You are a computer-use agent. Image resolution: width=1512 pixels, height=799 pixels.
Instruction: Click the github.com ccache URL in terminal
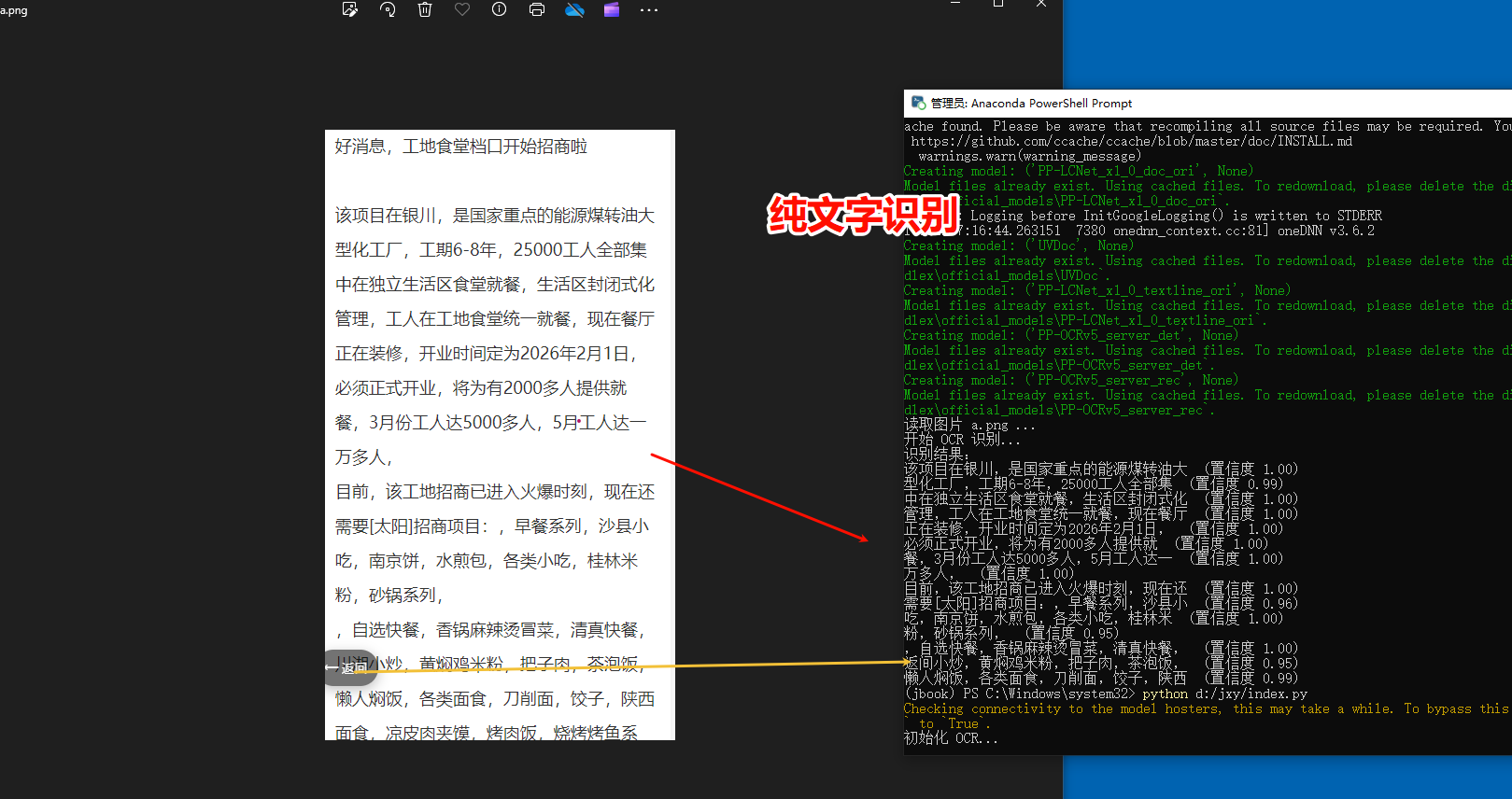coord(1131,141)
